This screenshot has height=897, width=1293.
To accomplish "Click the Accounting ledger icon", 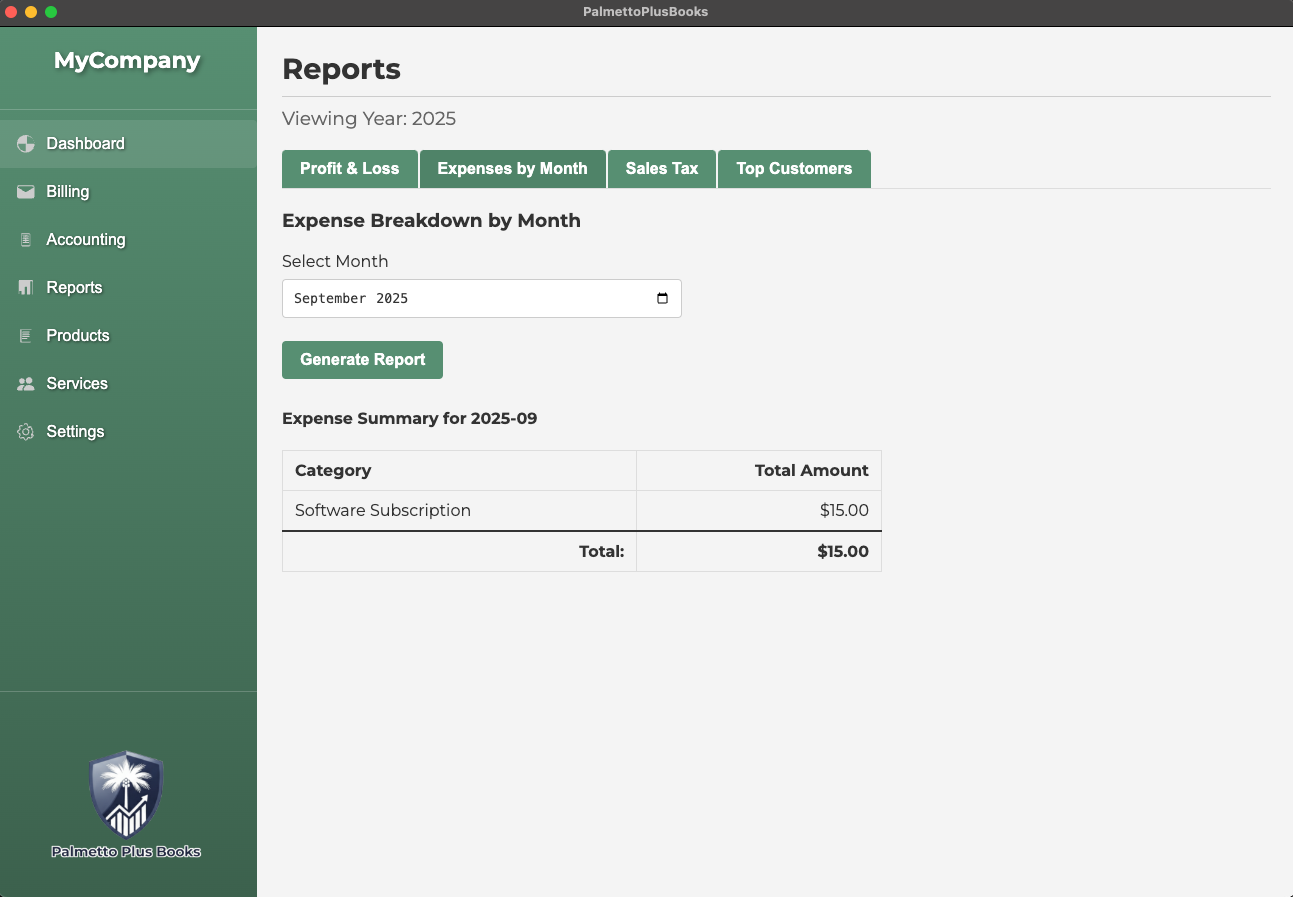I will 26,240.
